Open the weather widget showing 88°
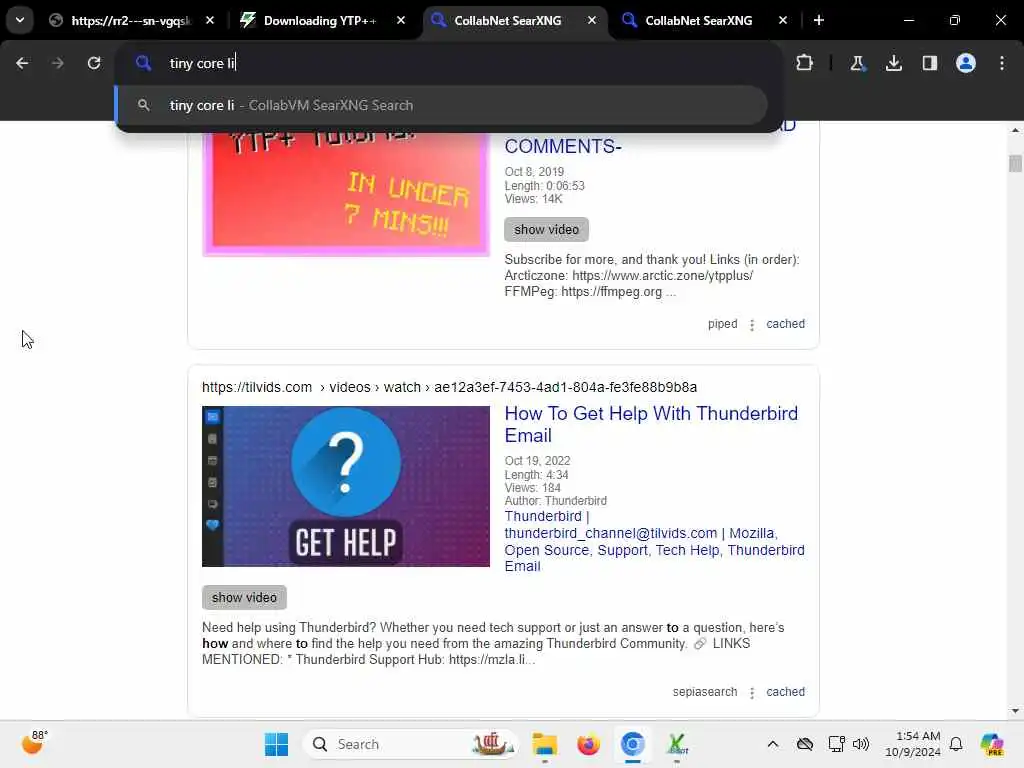The width and height of the screenshot is (1024, 768). point(33,743)
